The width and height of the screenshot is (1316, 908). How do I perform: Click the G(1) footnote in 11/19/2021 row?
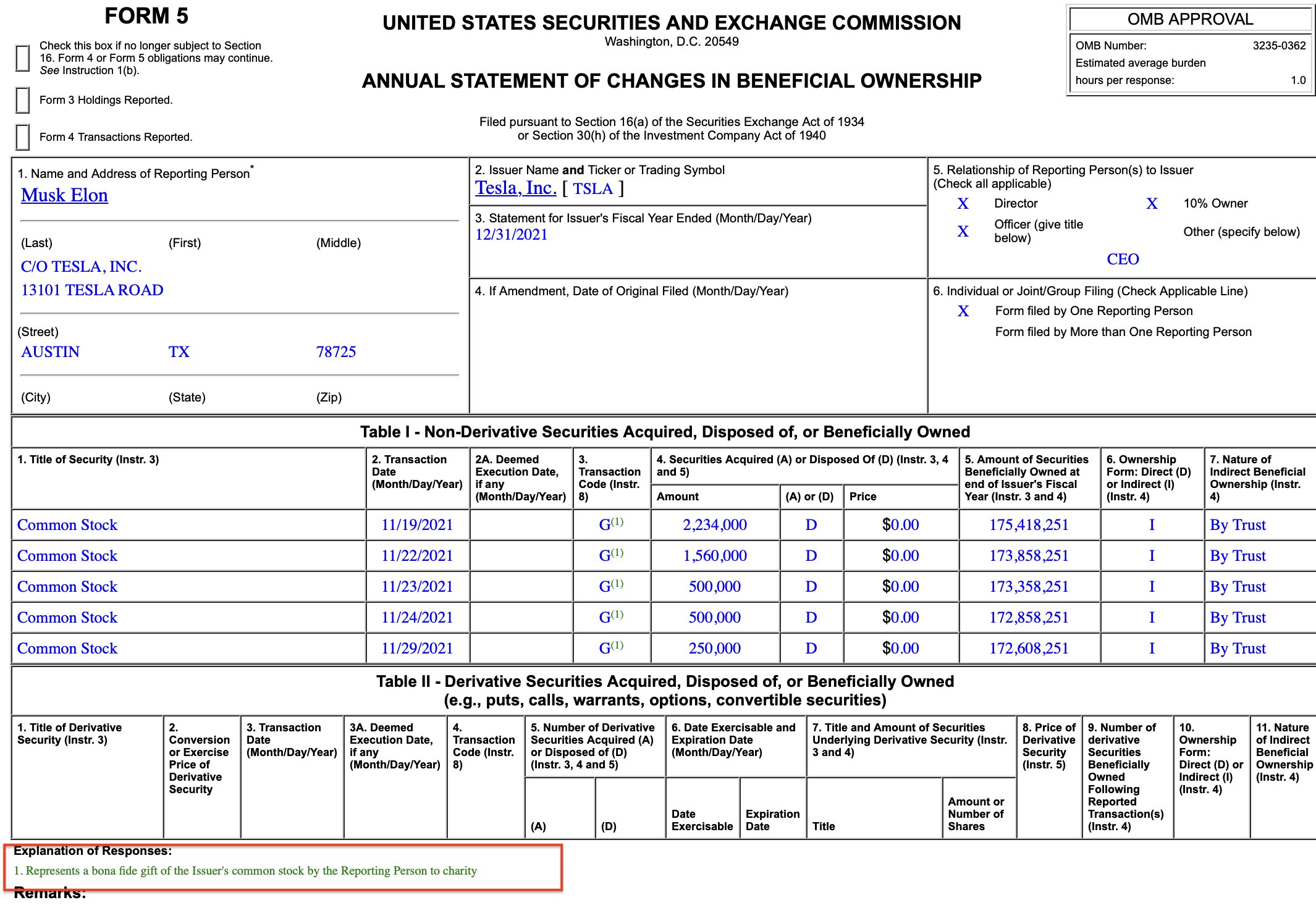click(617, 523)
